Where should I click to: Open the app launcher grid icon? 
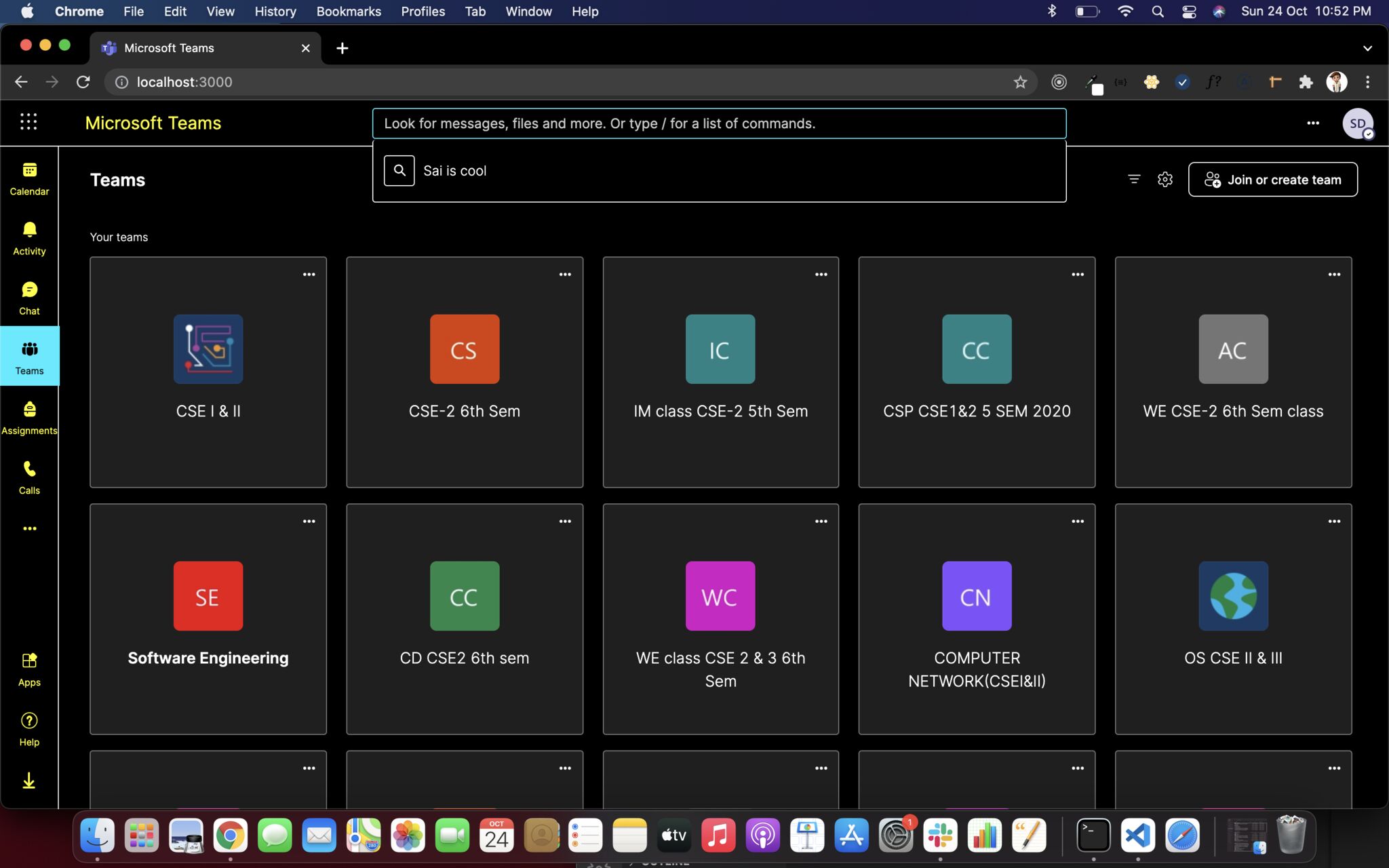point(28,122)
